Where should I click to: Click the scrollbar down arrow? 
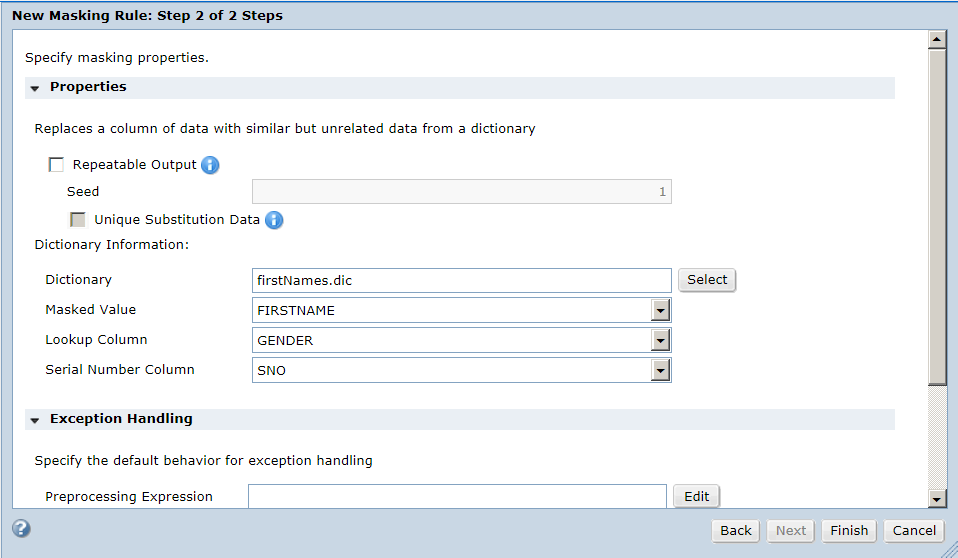coord(937,499)
